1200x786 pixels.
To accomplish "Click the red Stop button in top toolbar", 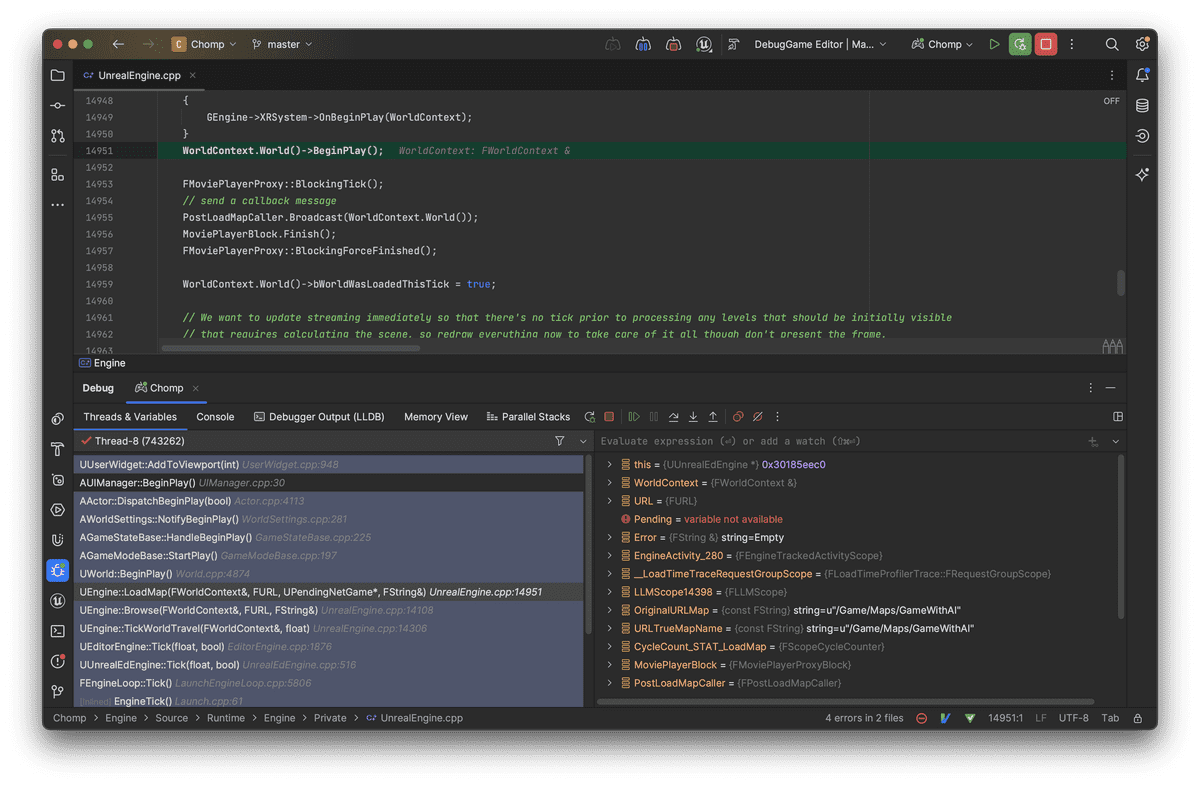I will coord(1046,44).
